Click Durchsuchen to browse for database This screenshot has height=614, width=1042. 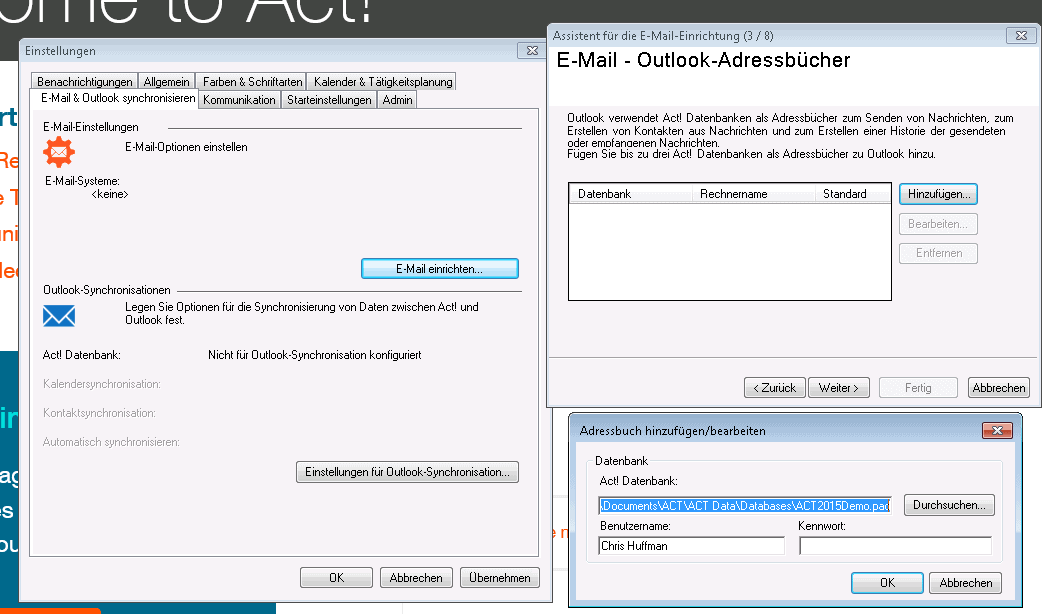(x=949, y=506)
